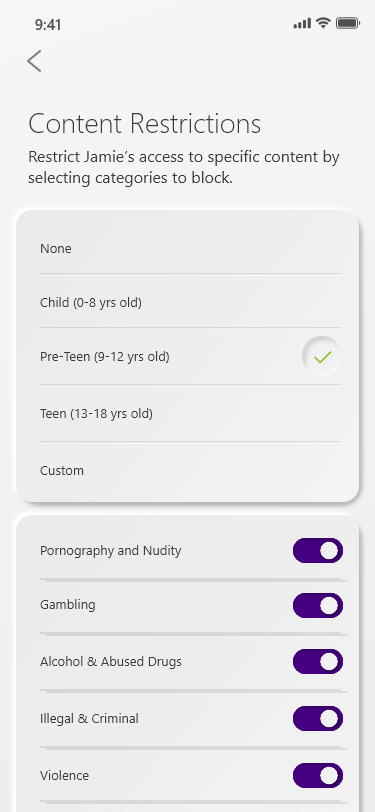Turn off the Gambling switch
The width and height of the screenshot is (375, 812).
coord(318,606)
